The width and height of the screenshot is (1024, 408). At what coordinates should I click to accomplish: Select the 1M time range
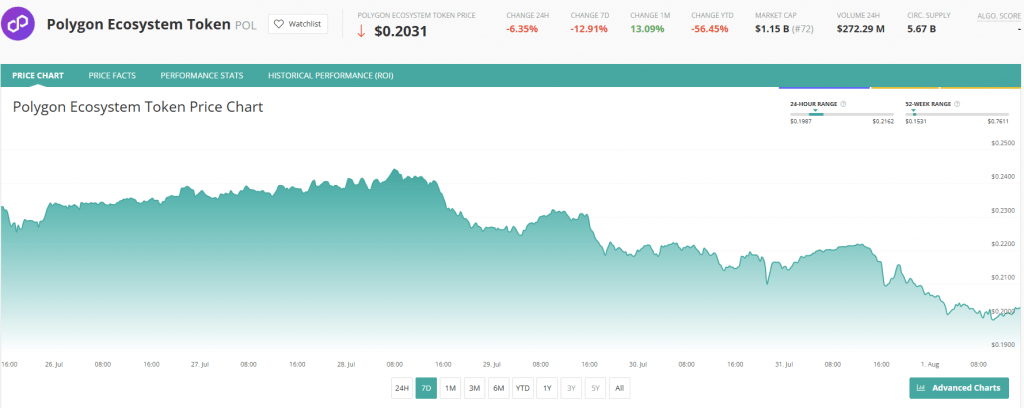[450, 388]
